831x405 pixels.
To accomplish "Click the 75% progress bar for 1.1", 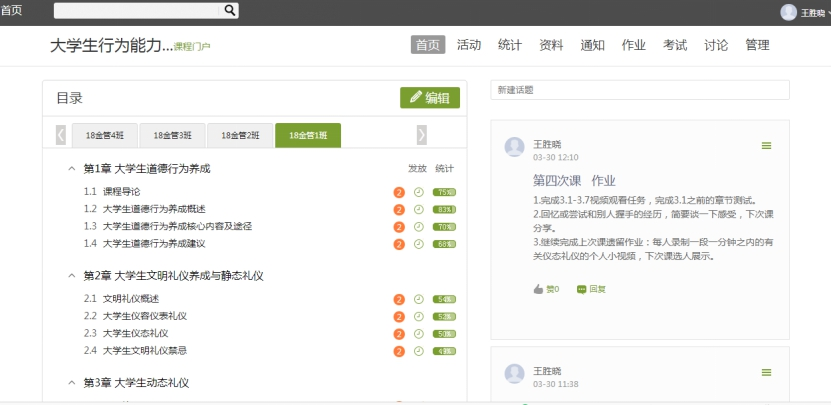I will [x=445, y=191].
